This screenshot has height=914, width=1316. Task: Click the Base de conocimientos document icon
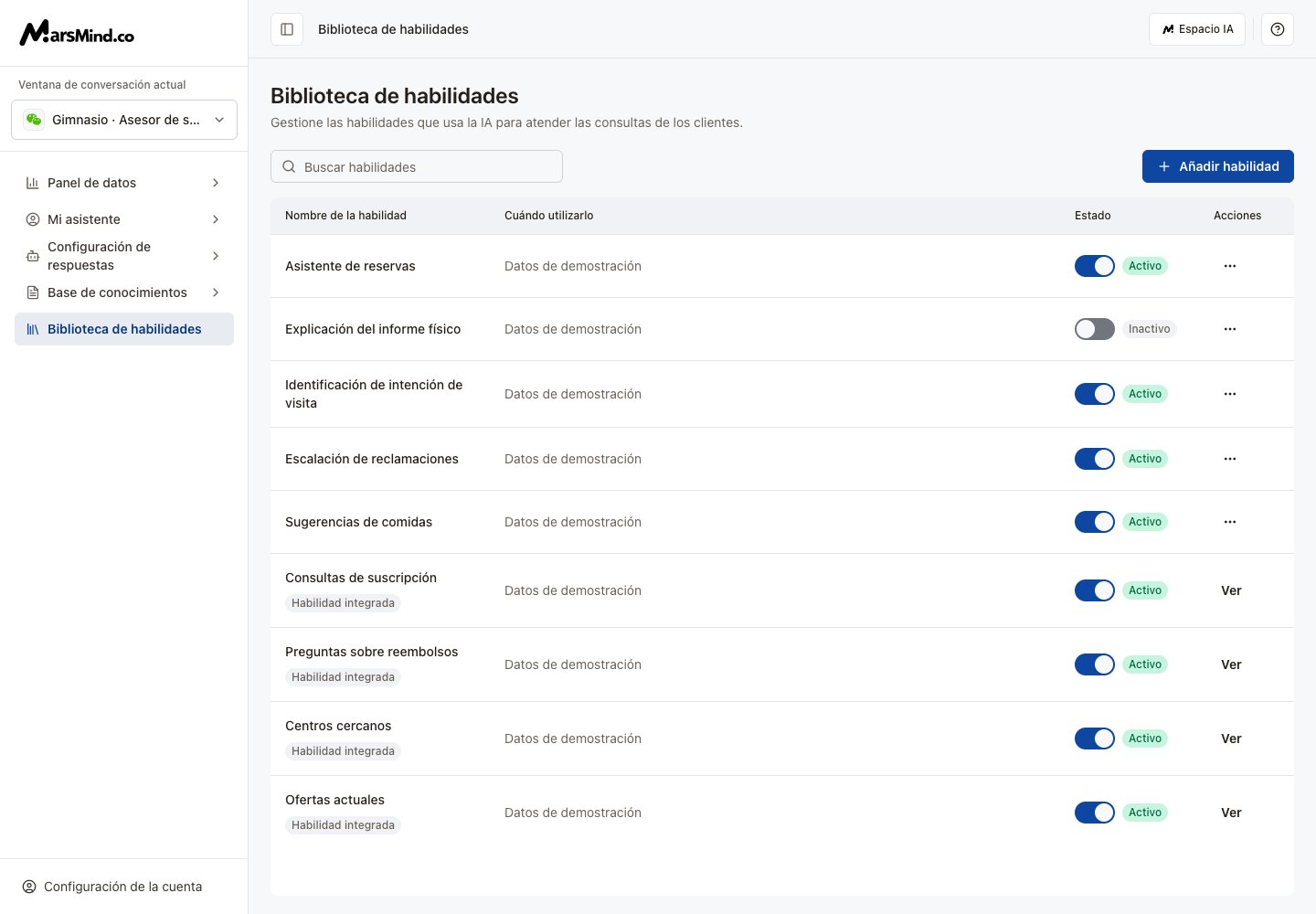33,292
